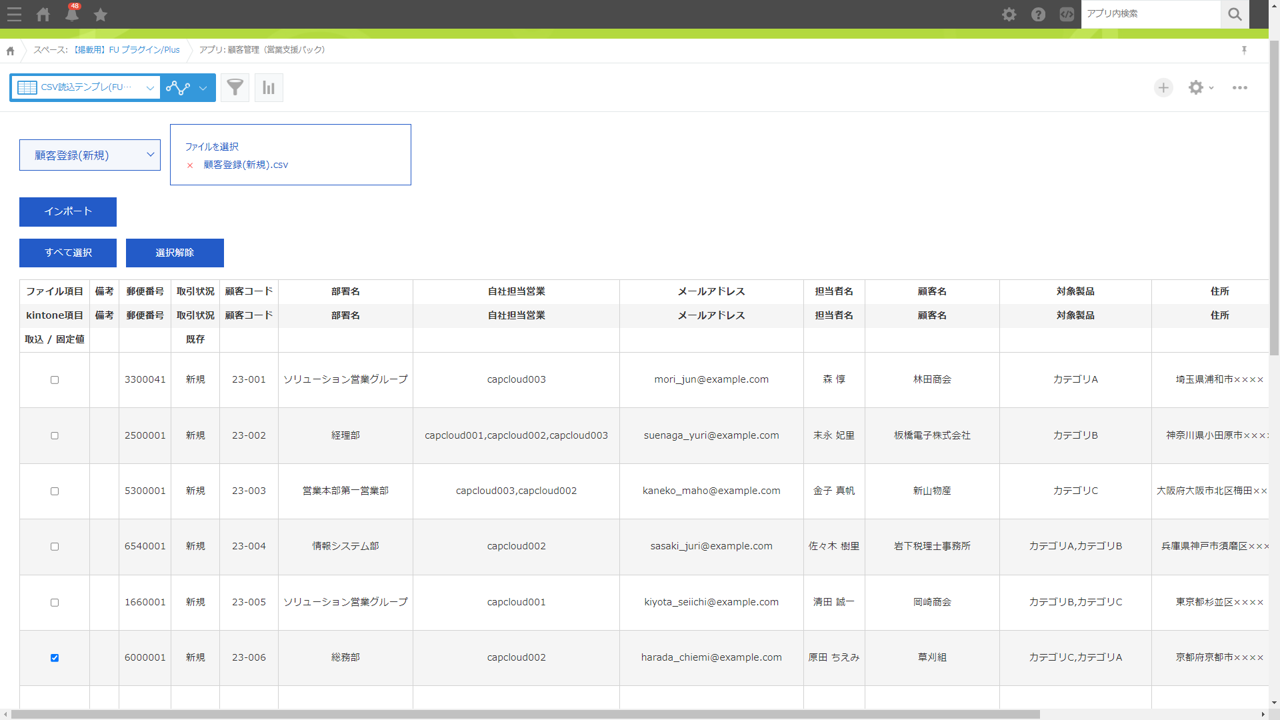The image size is (1280, 720).
Task: Open notifications bell with badge
Action: [x=72, y=13]
